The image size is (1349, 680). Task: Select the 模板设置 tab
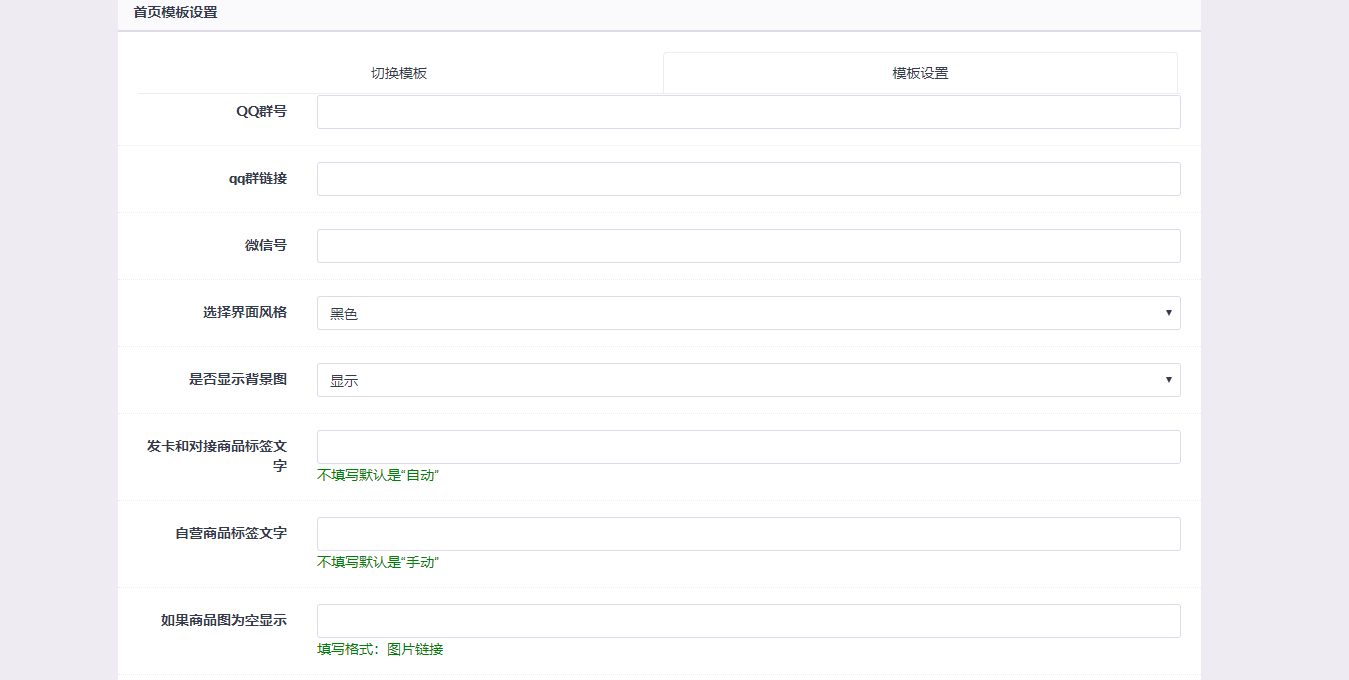[x=920, y=73]
